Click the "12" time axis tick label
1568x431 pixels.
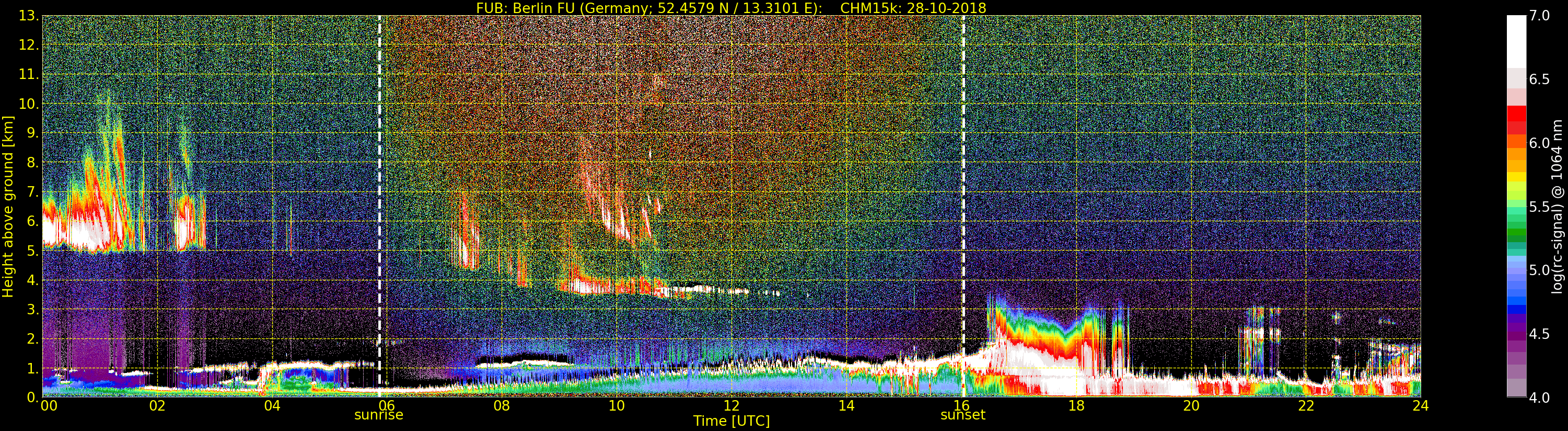coord(731,405)
